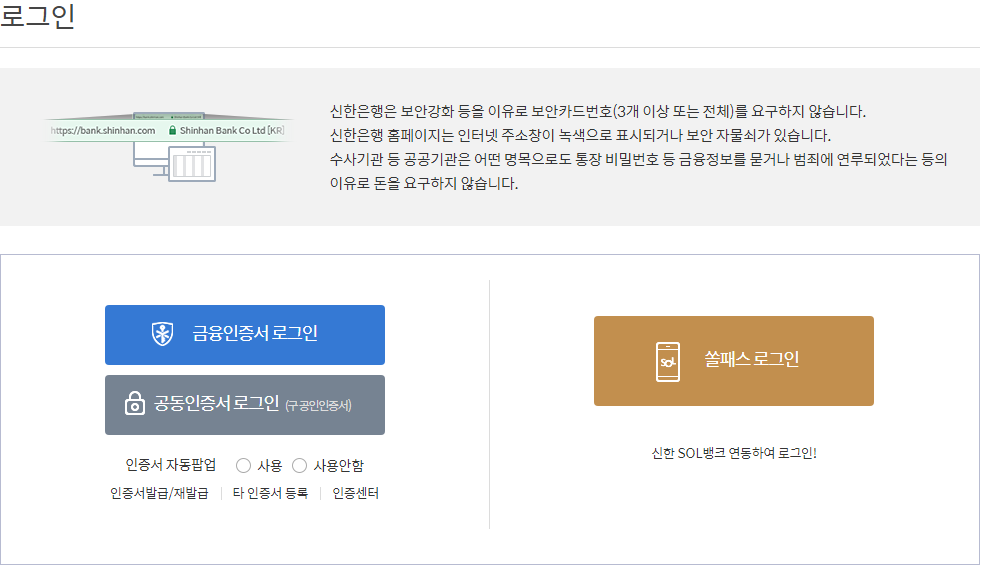The image size is (982, 574).
Task: Click the 금융인증서 로그인 button
Action: click(x=245, y=335)
